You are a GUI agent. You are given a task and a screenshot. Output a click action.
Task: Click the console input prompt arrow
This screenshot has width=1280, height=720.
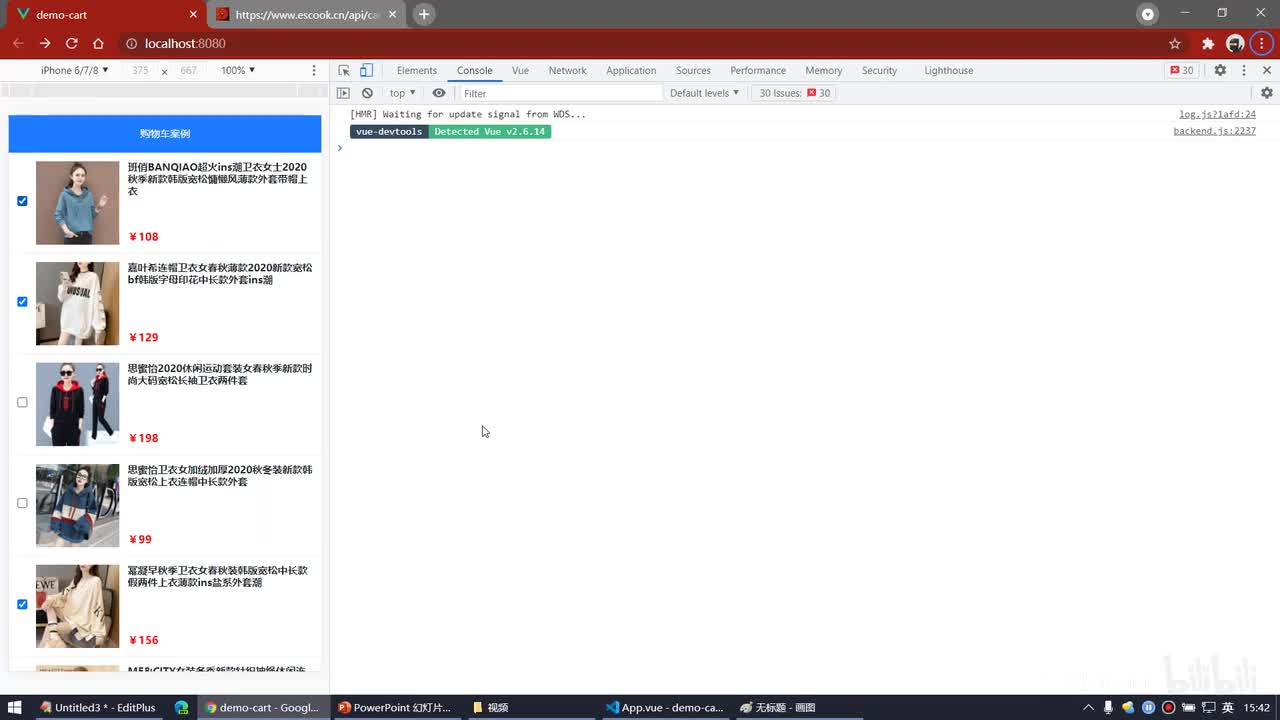[340, 148]
